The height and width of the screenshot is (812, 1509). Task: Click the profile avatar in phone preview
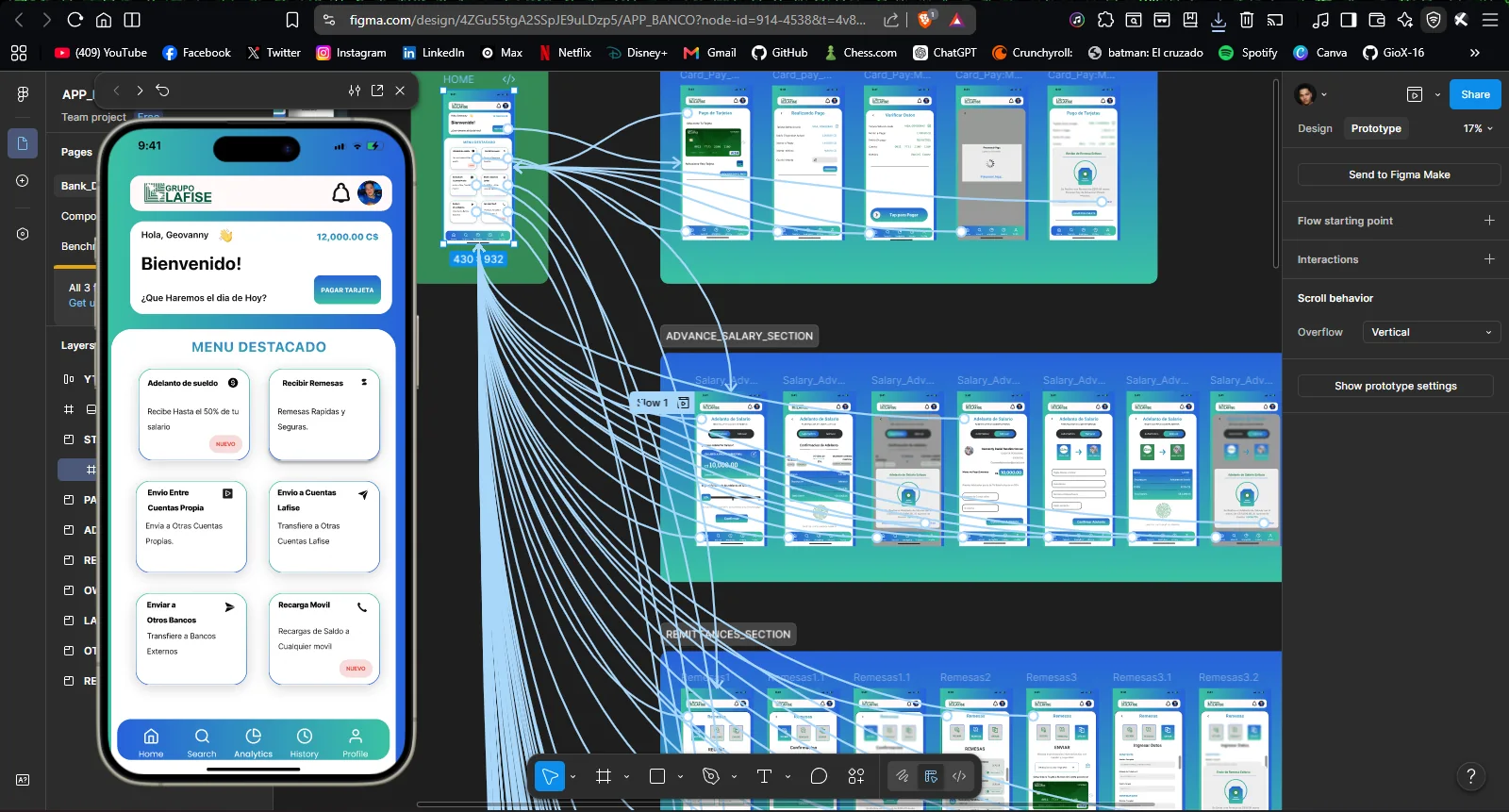coord(370,192)
